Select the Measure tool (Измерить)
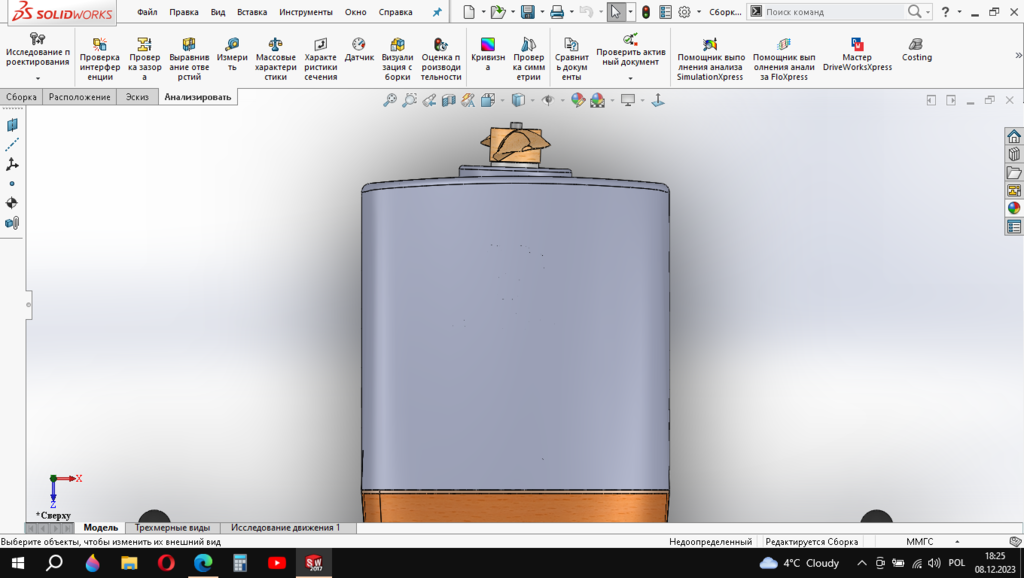 [232, 59]
